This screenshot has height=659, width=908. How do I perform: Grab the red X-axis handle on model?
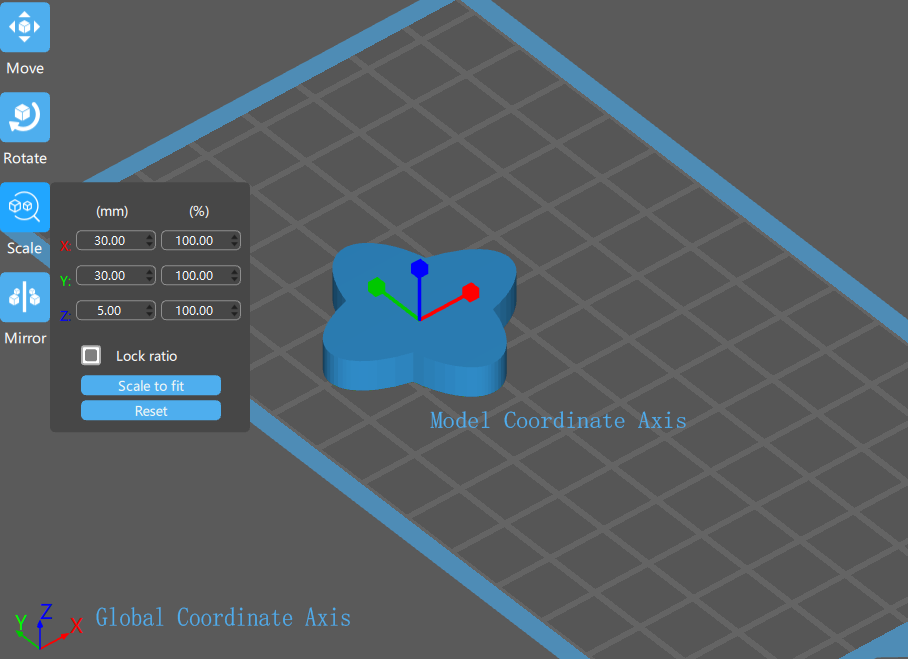(x=471, y=292)
